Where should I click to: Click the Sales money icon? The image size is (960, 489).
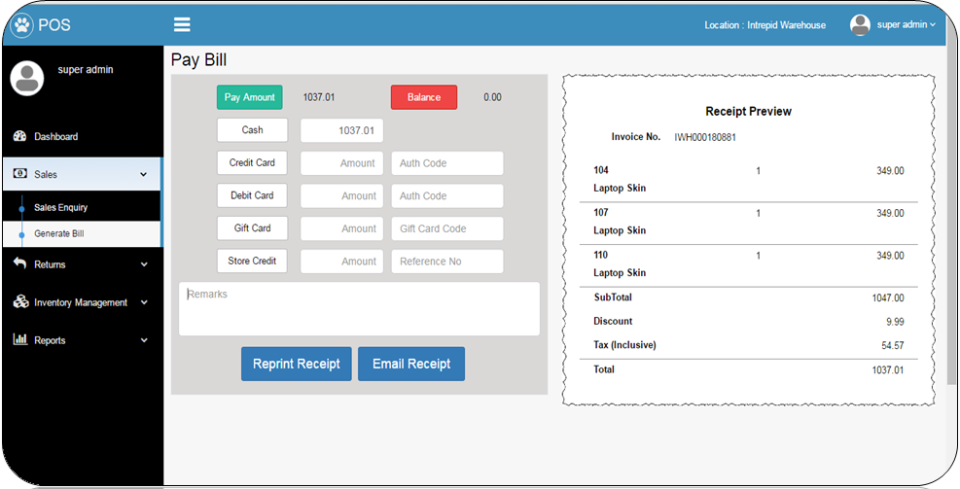(20, 174)
